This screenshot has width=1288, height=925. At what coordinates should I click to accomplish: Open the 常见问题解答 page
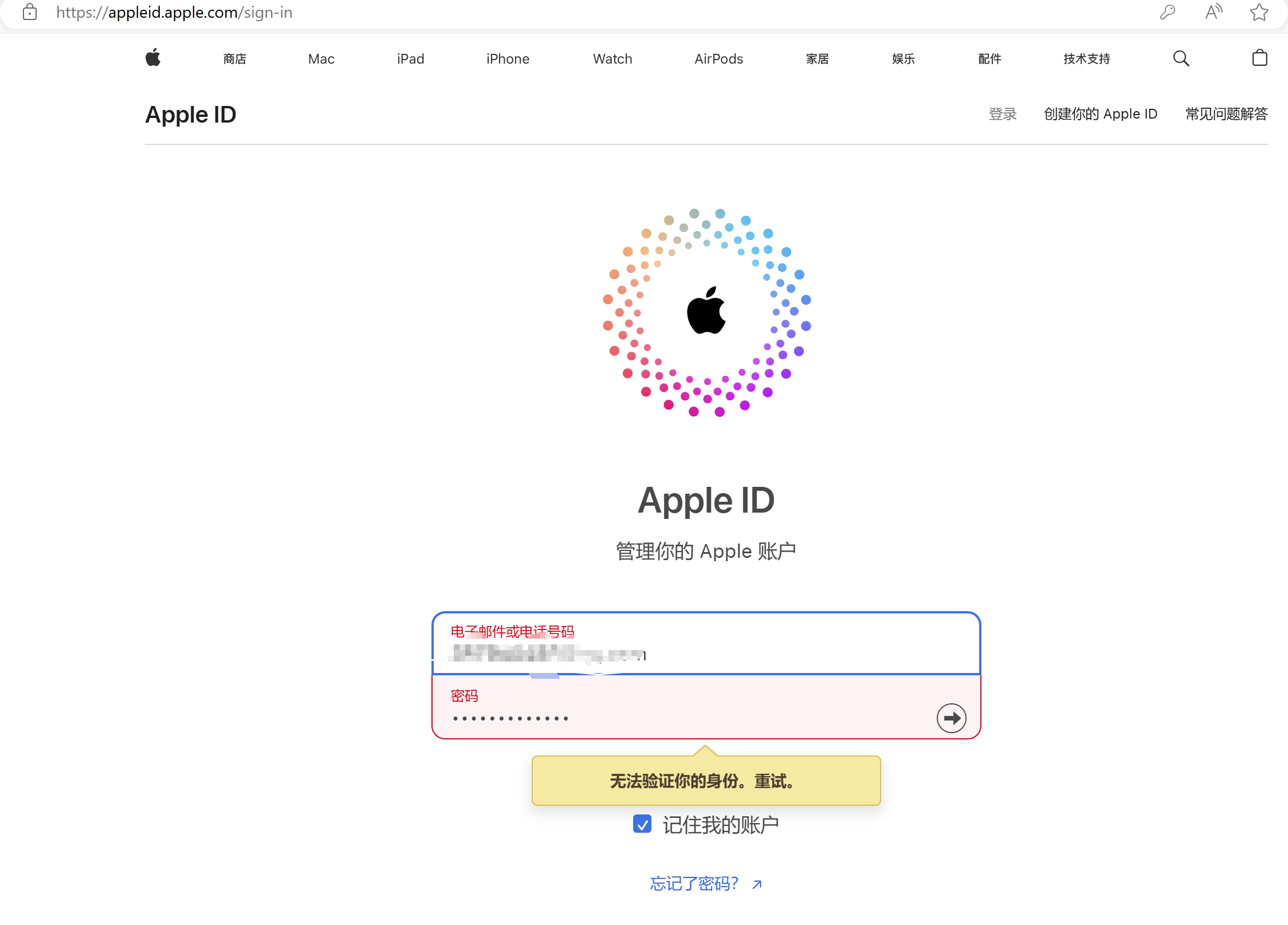tap(1226, 113)
